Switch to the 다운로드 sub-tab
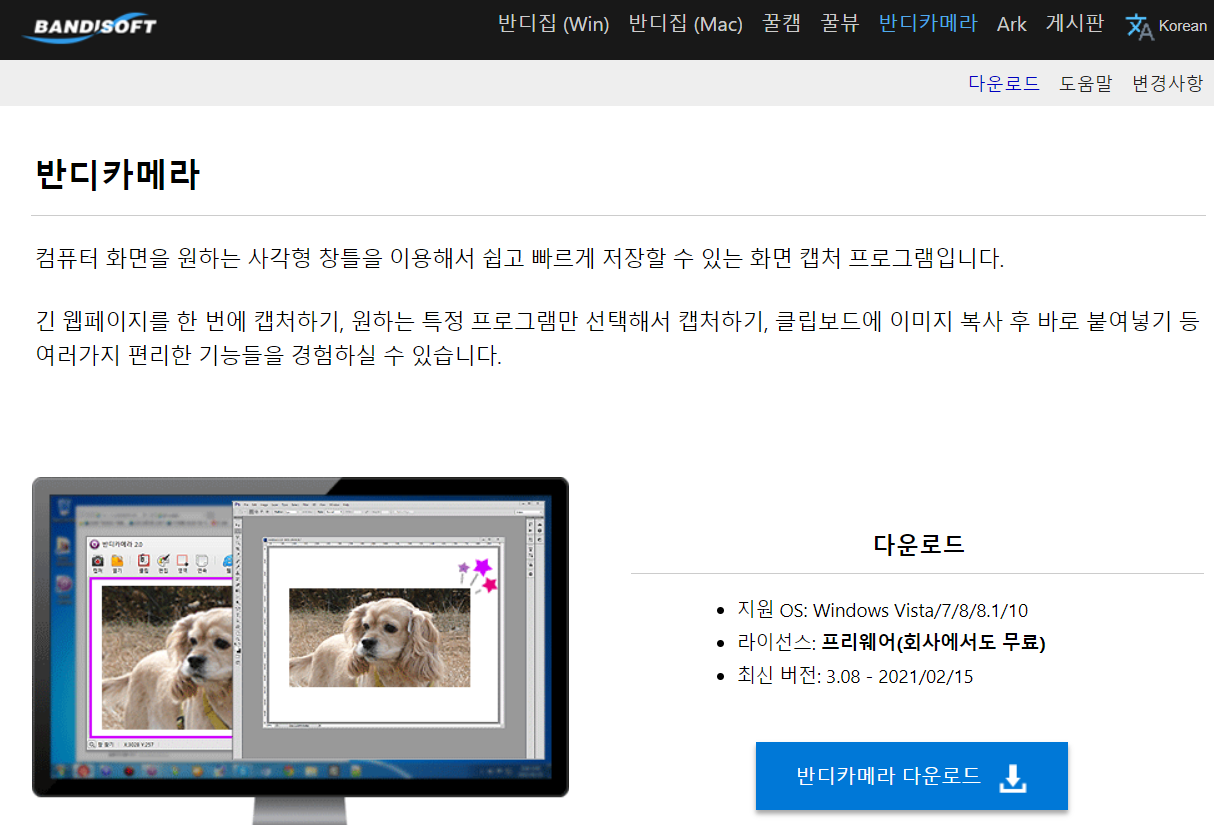1214x825 pixels. point(1004,83)
